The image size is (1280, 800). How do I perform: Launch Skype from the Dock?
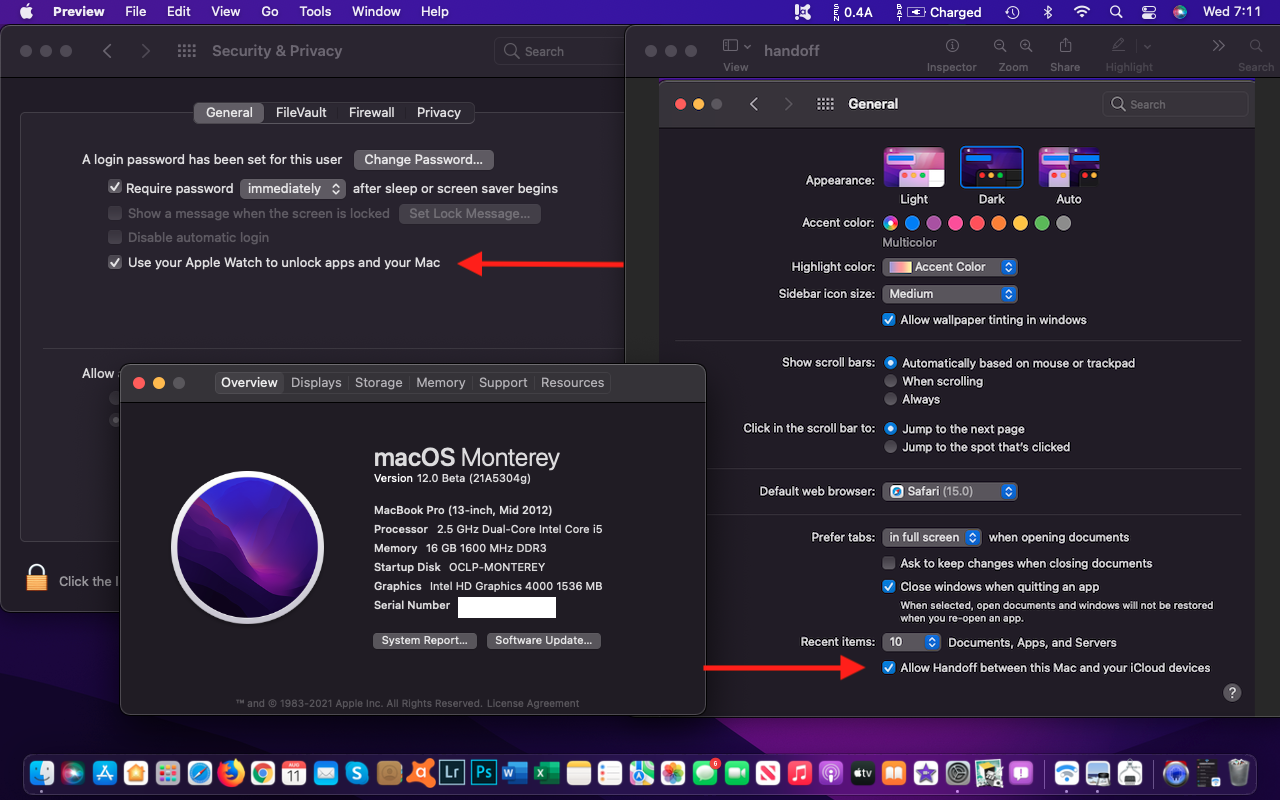pyautogui.click(x=357, y=773)
